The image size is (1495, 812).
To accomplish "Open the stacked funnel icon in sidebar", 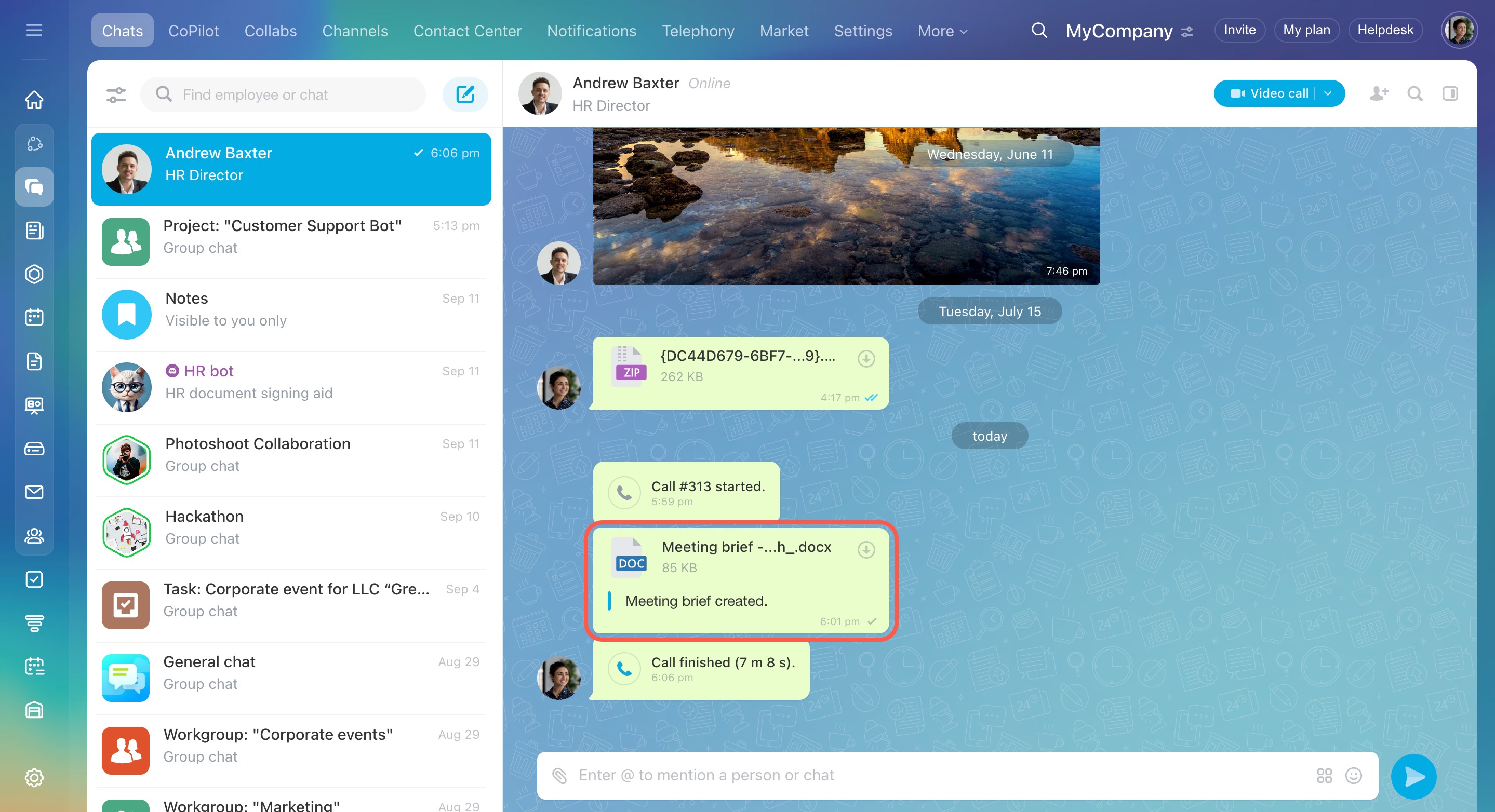I will 34,623.
